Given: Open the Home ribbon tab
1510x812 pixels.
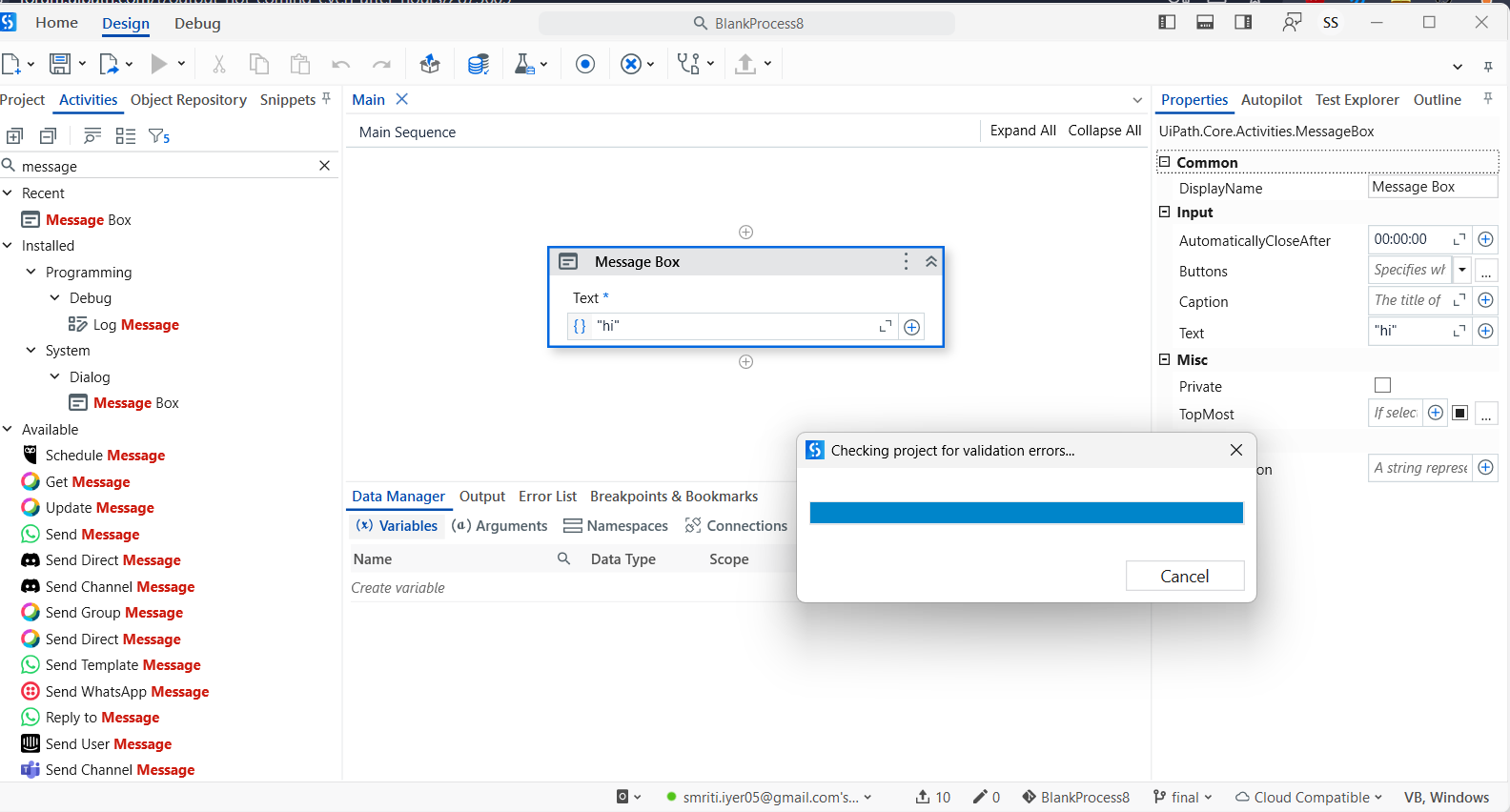Looking at the screenshot, I should (x=56, y=23).
